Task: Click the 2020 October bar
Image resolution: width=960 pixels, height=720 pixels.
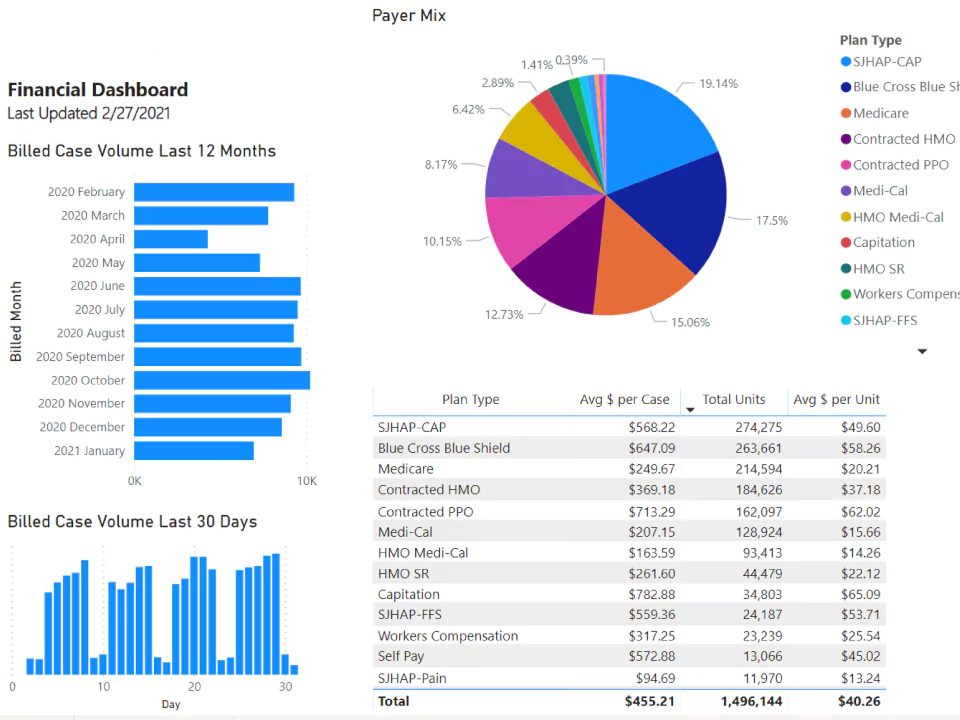Action: tap(220, 380)
